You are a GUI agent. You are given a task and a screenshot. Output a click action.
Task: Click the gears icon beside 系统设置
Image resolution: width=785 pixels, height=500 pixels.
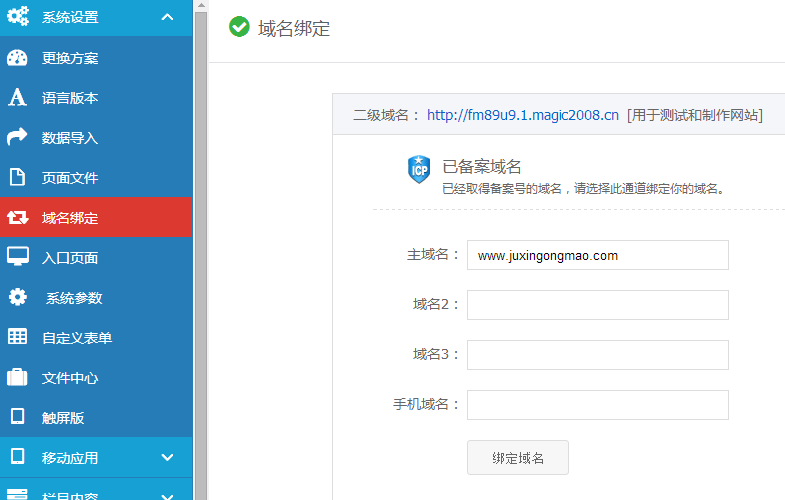pyautogui.click(x=17, y=17)
